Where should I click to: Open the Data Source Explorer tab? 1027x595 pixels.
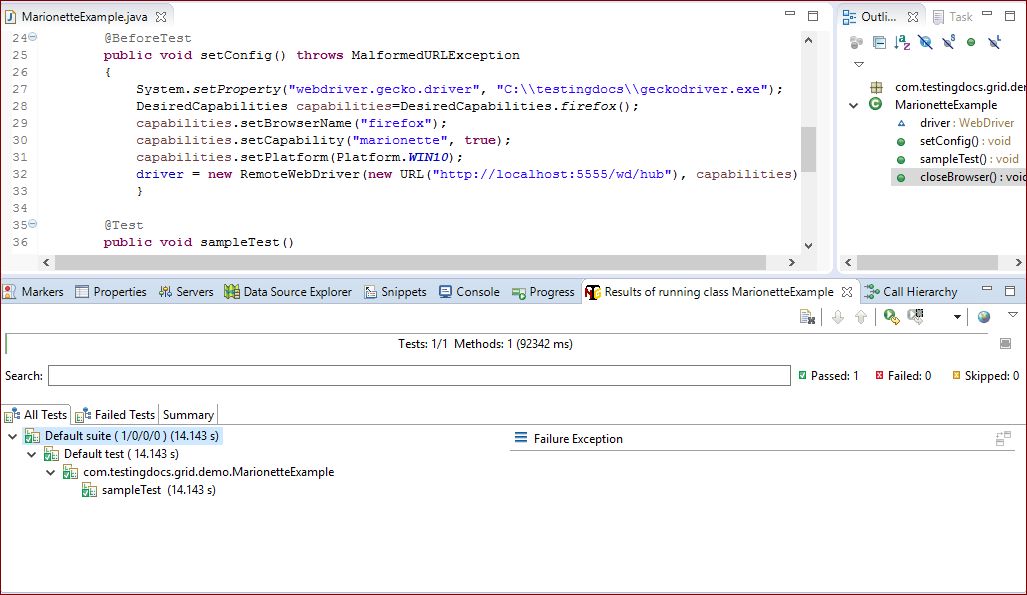(288, 292)
